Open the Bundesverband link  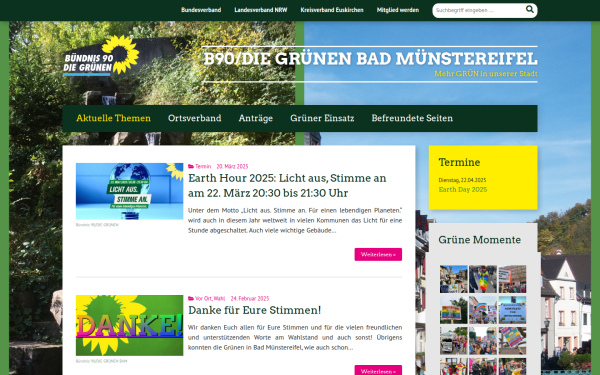pos(201,10)
